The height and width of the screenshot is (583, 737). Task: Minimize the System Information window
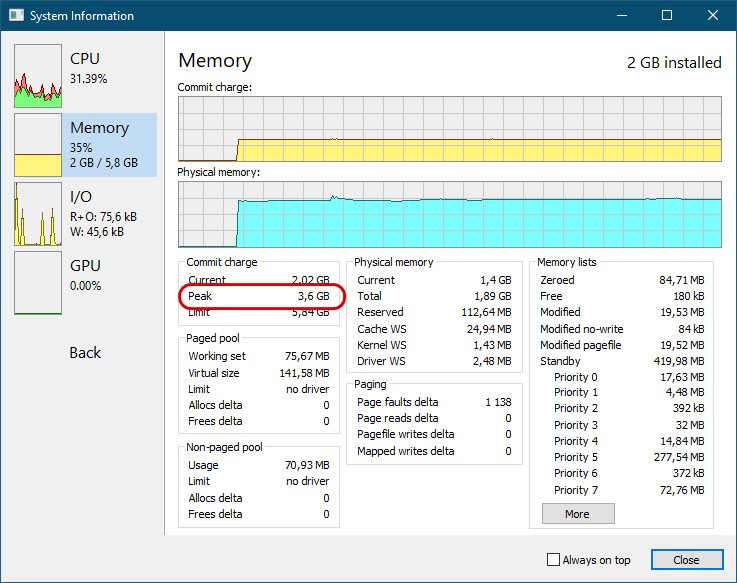click(622, 16)
